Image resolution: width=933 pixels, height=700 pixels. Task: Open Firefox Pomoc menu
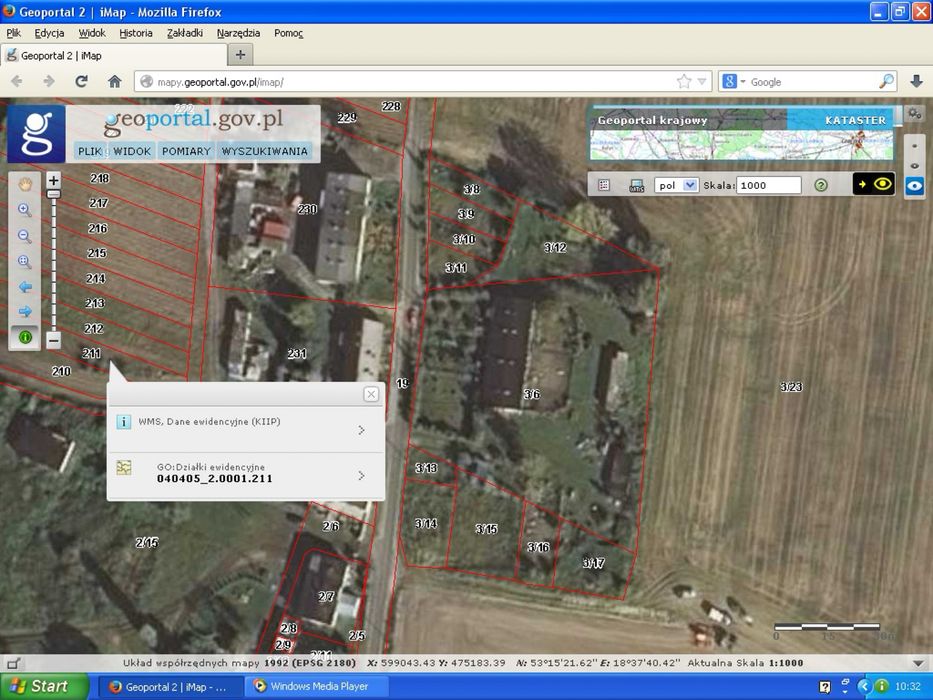289,33
